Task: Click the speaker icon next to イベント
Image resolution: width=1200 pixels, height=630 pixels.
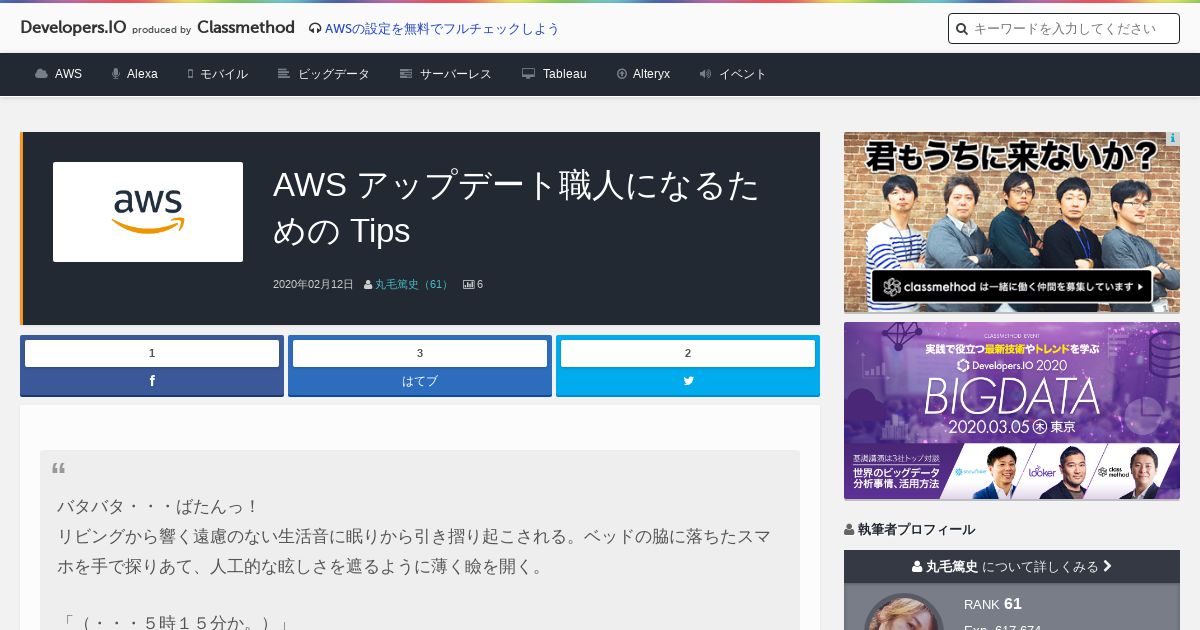Action: pos(705,74)
